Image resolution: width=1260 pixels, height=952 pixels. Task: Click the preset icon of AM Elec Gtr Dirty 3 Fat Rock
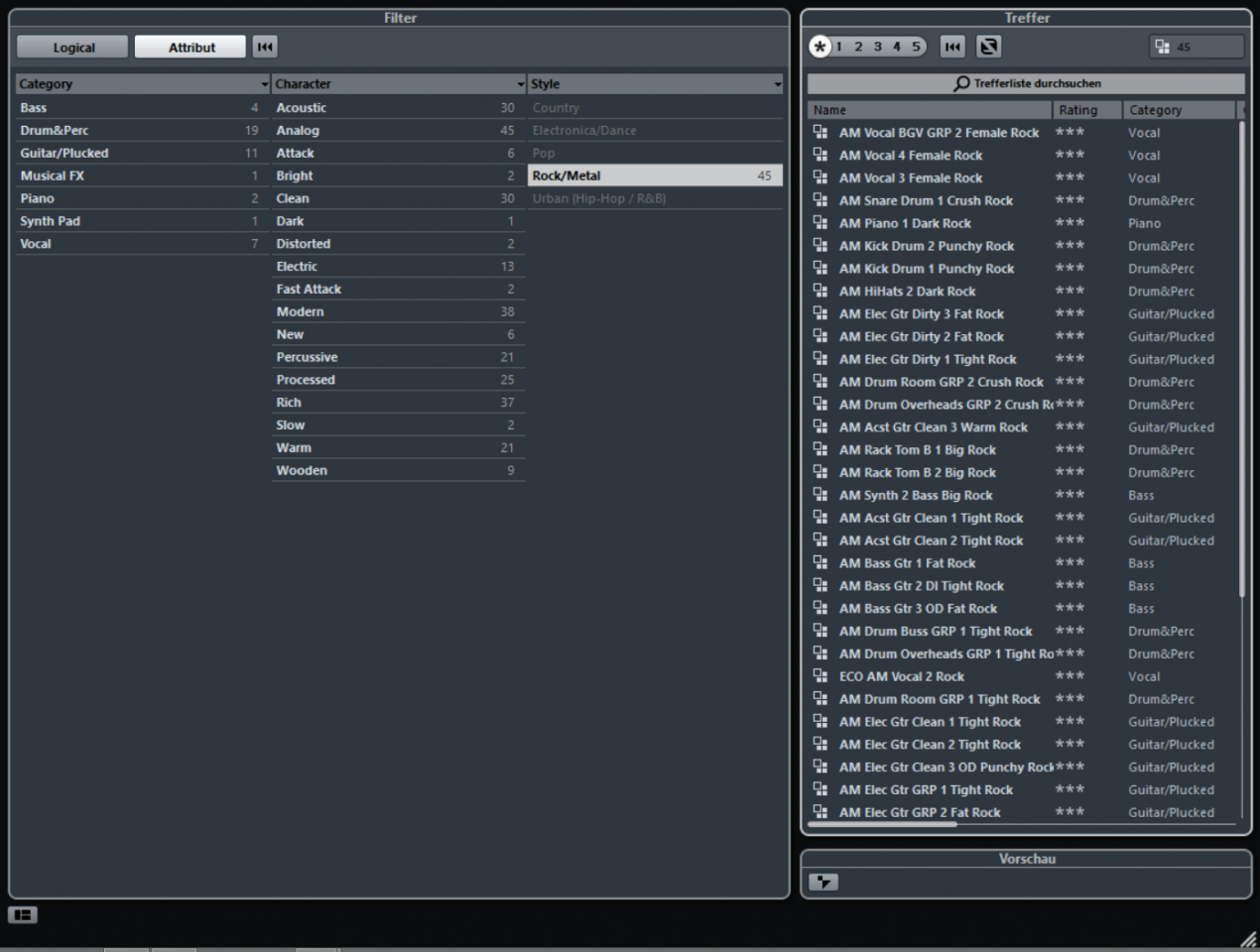(820, 313)
